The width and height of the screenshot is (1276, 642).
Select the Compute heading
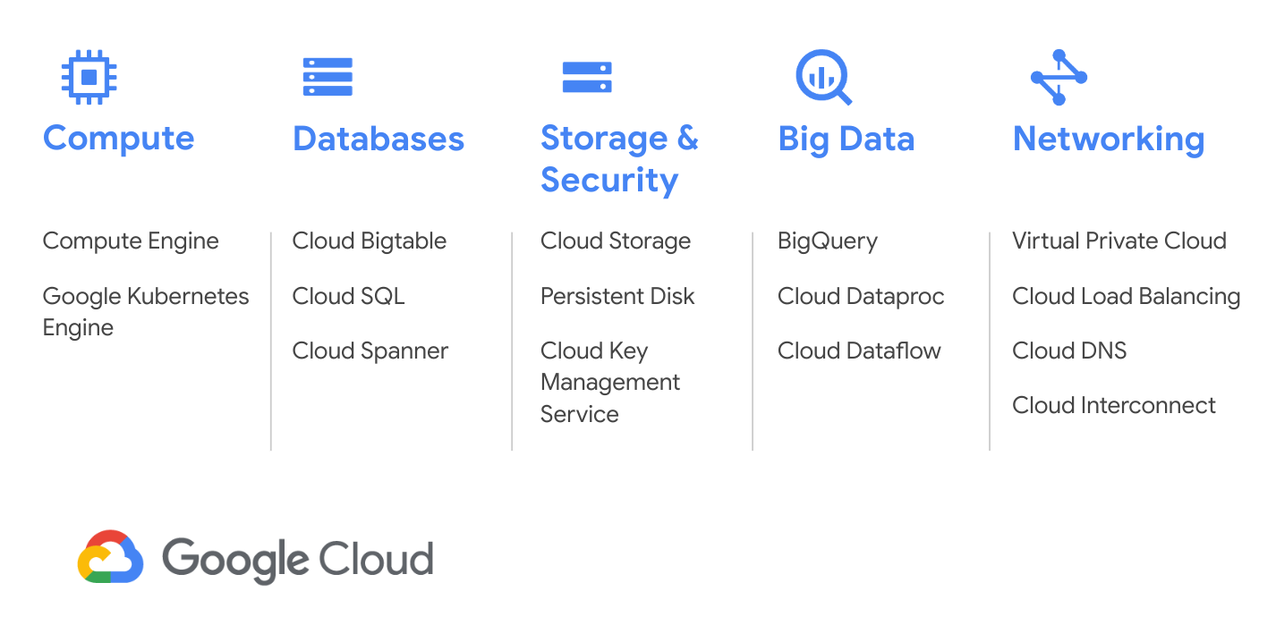point(119,138)
